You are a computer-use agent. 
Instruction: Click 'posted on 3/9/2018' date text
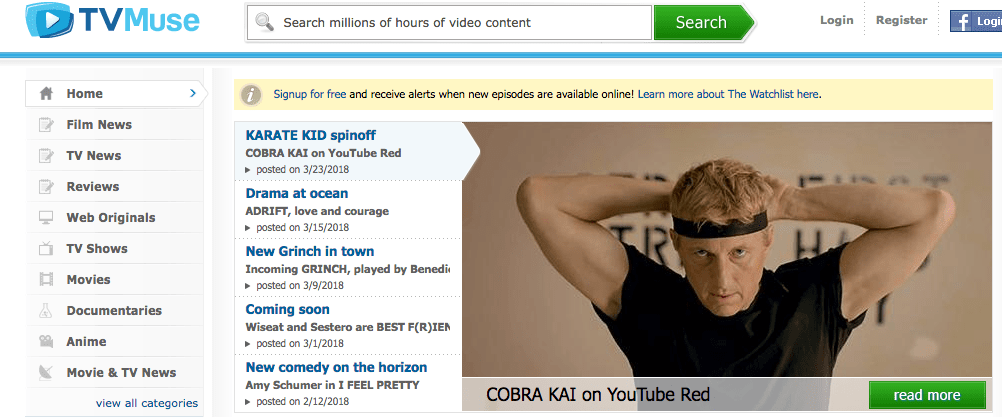(x=300, y=285)
